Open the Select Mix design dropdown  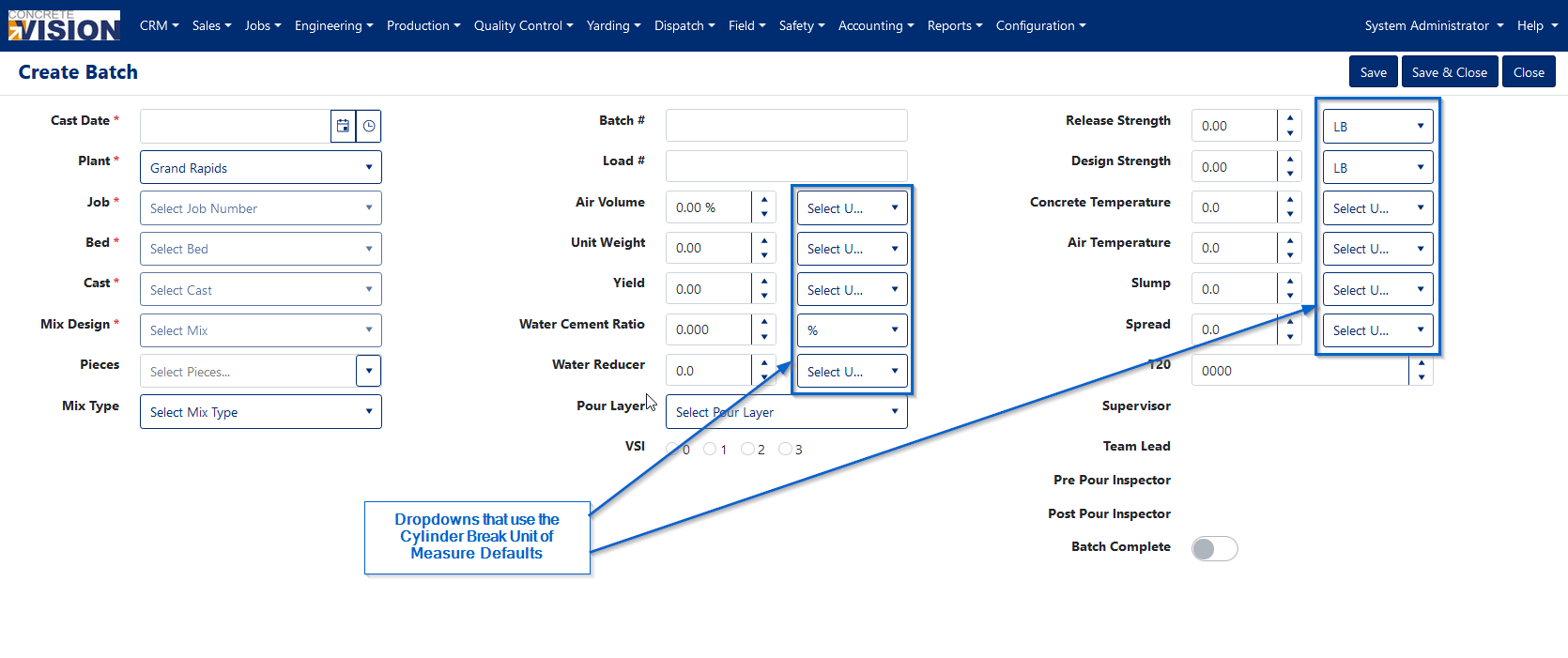[x=261, y=330]
